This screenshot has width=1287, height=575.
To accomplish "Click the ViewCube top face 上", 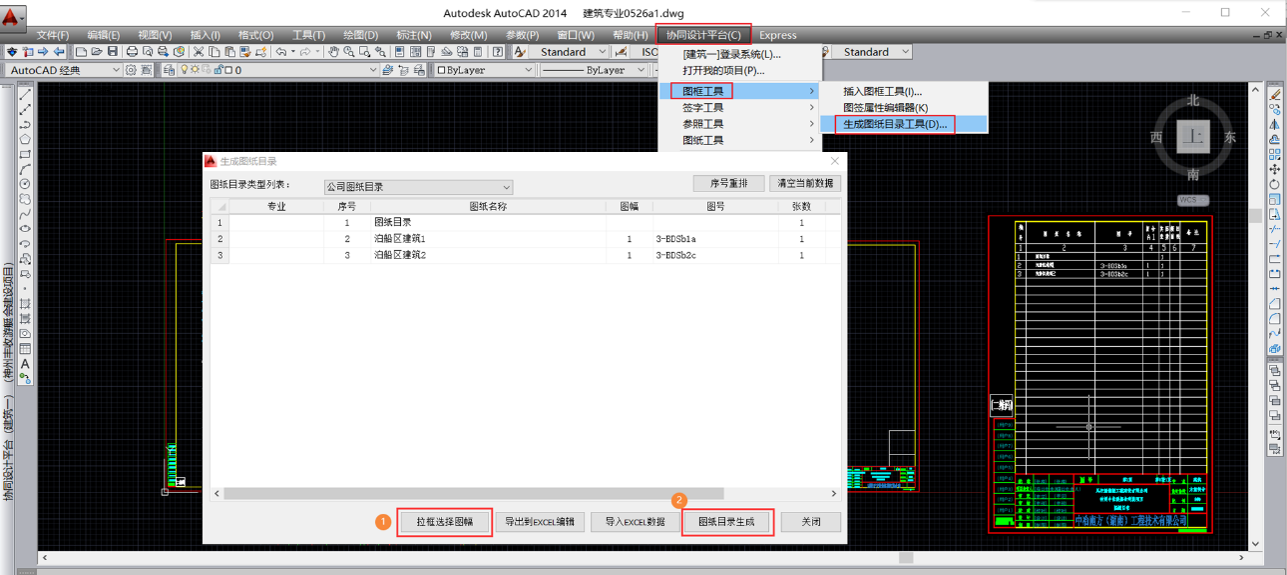I will point(1193,137).
